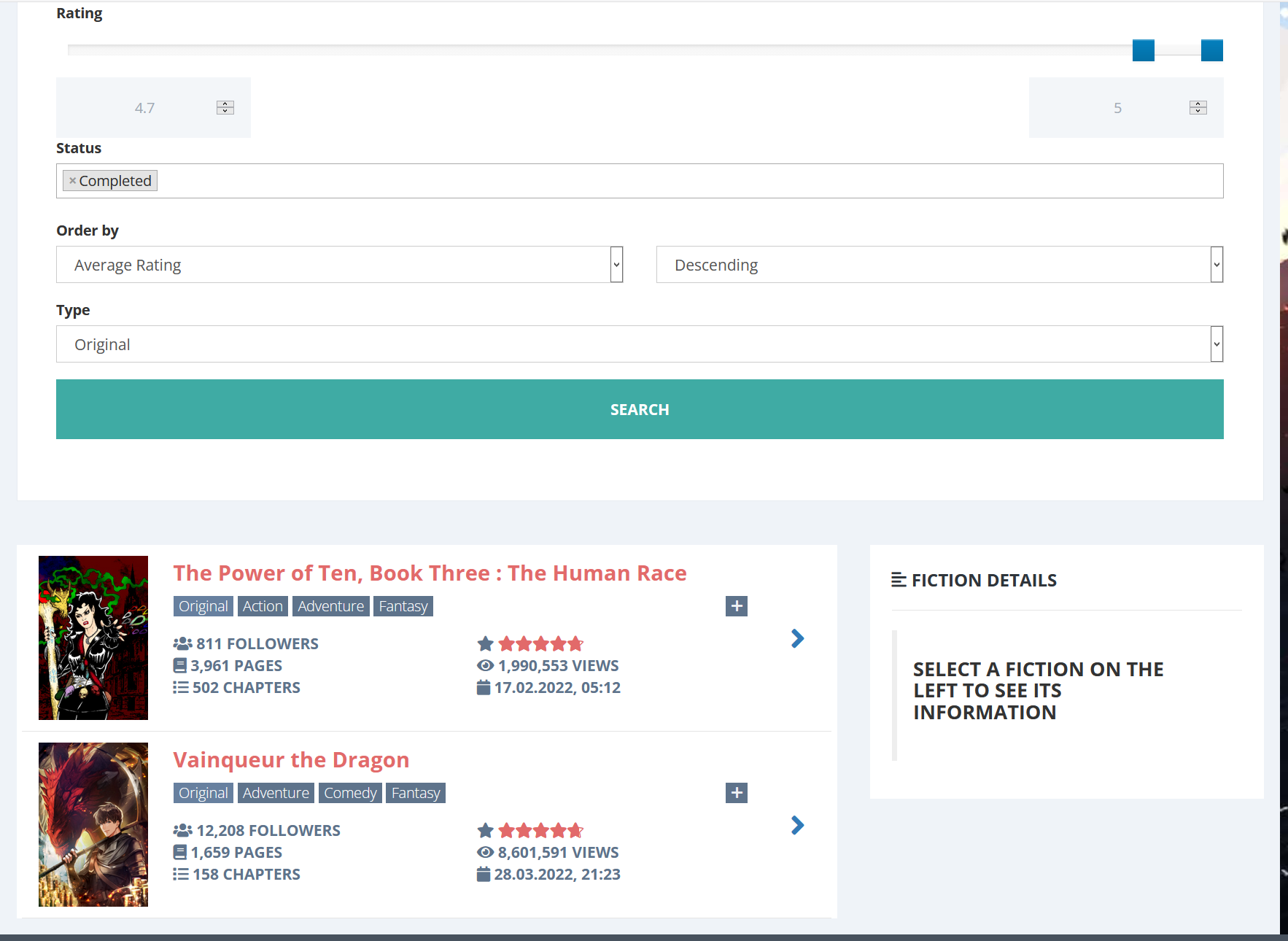This screenshot has width=1288, height=941.
Task: Click the Comedy tag on Vainqueur the Dragon
Action: 350,793
